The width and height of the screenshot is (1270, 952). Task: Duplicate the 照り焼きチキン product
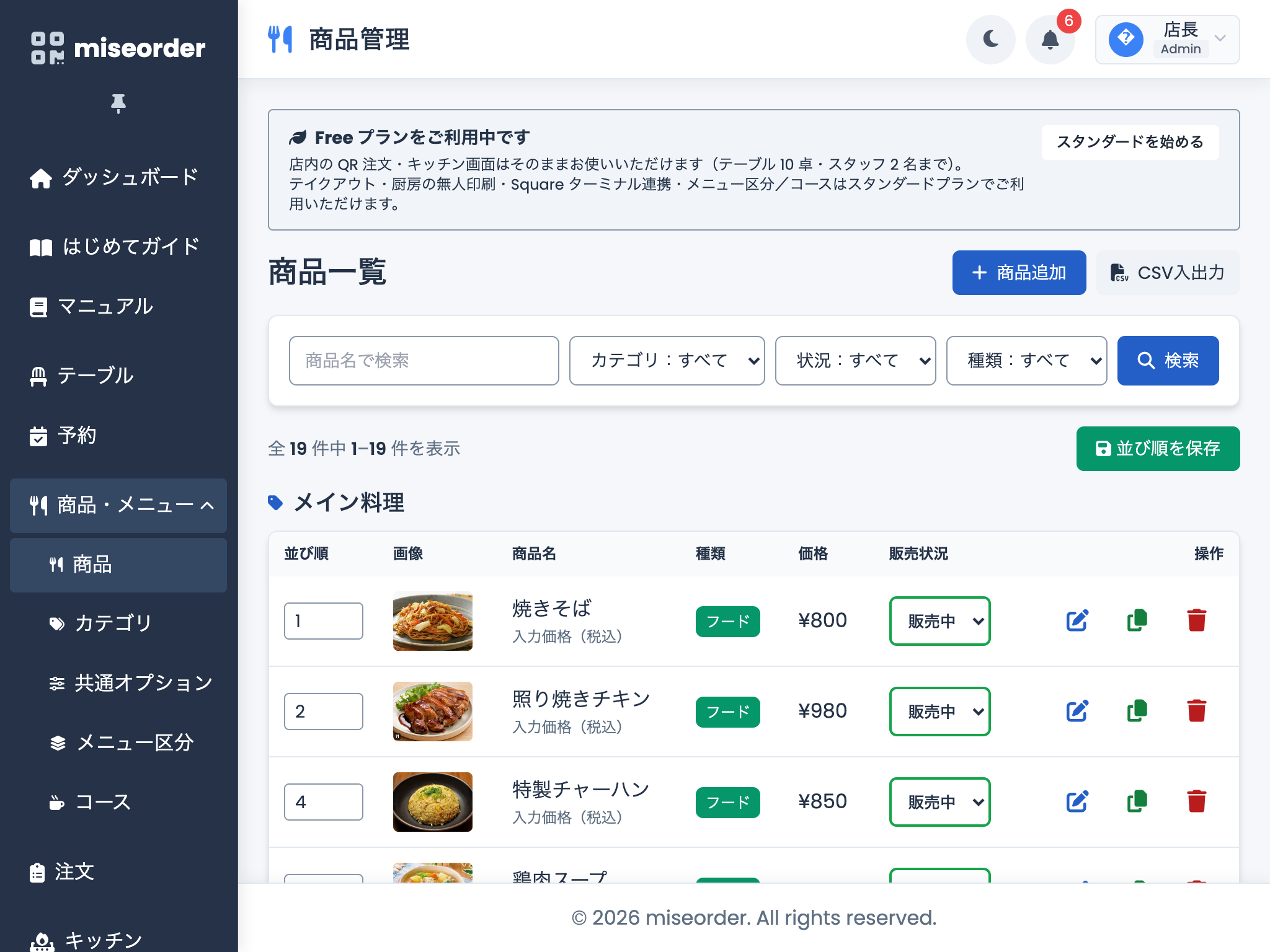point(1137,711)
